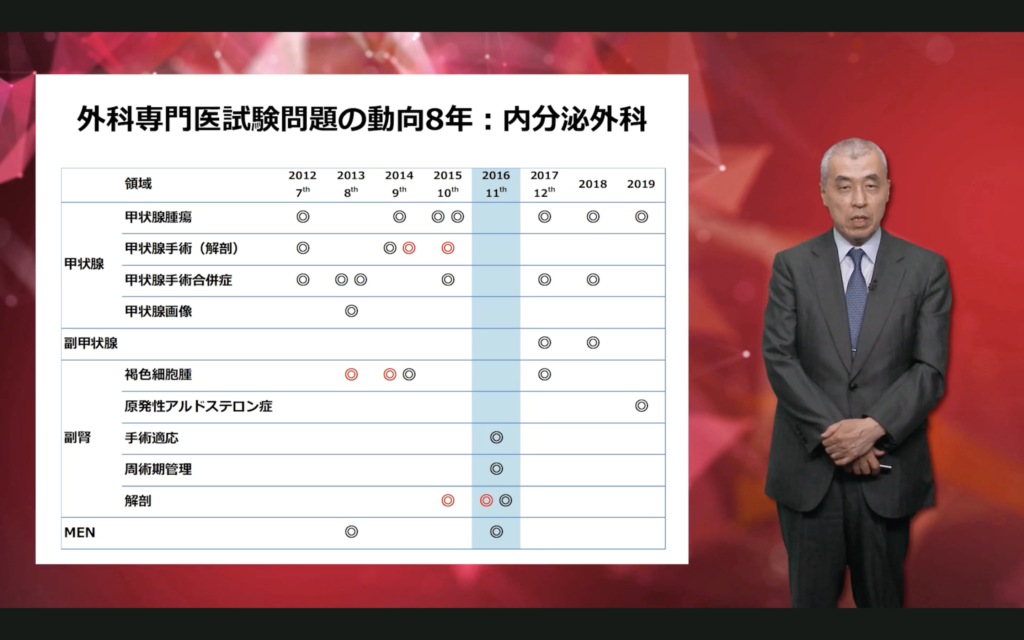This screenshot has height=640, width=1024.
Task: Select the 副甲状腺 row circle under 2018
Action: tap(593, 342)
